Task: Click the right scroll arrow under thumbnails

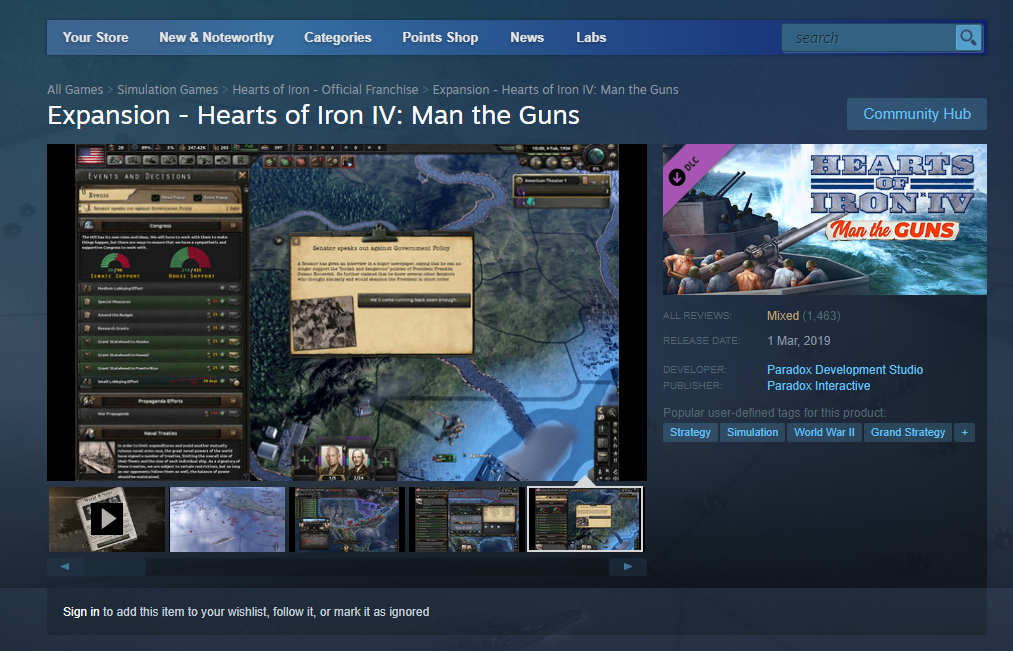Action: [x=627, y=566]
